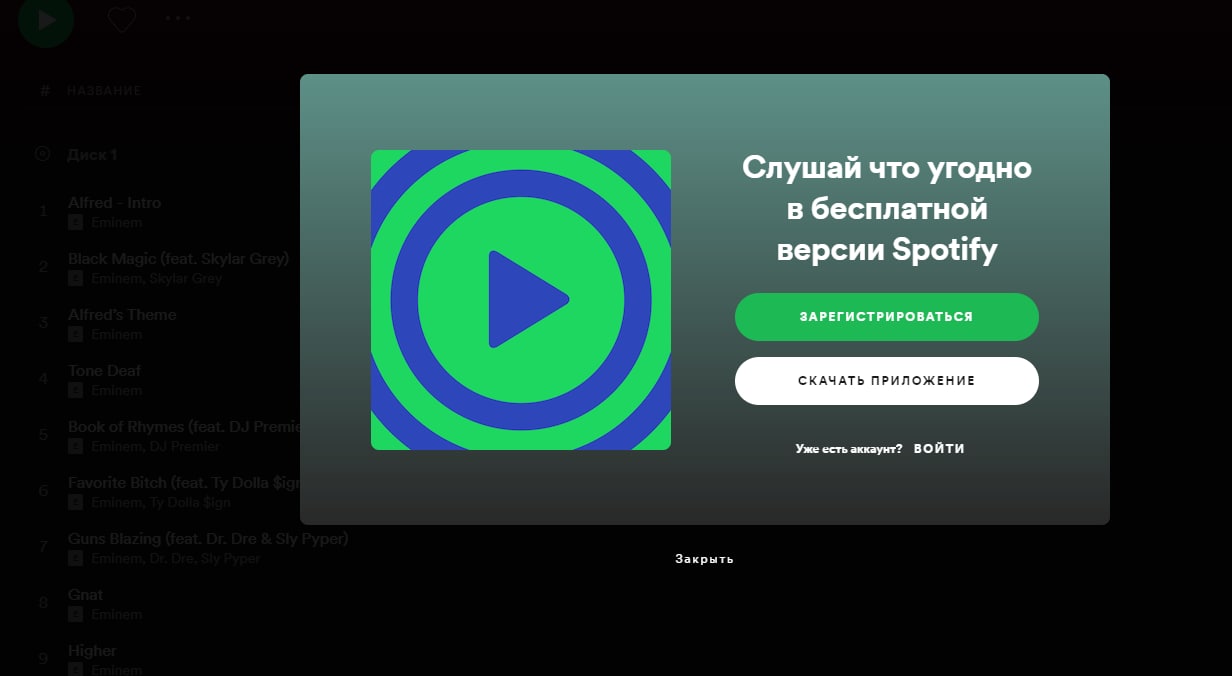Select the track Higher
Screen dimensions: 1232x676
coord(92,650)
